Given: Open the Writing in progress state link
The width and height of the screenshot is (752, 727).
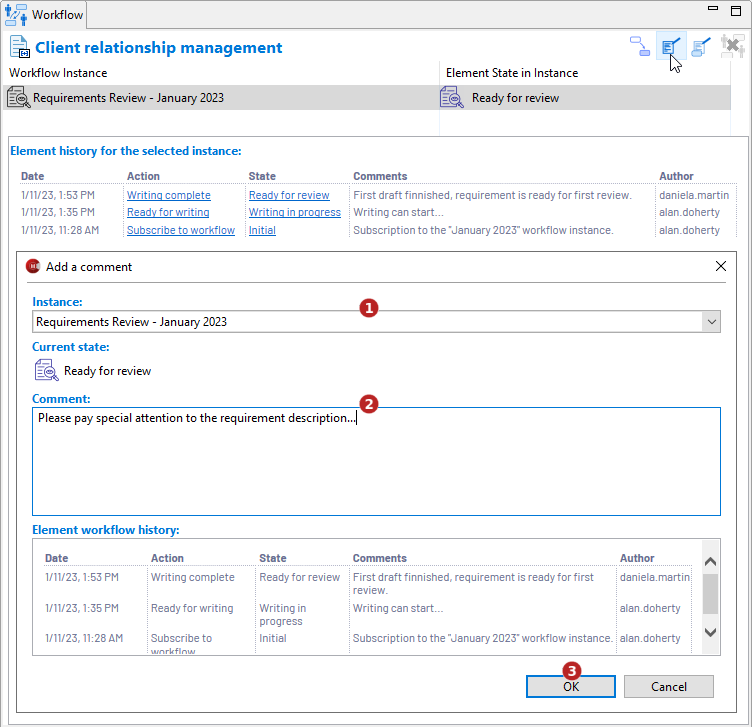Looking at the screenshot, I should point(294,212).
